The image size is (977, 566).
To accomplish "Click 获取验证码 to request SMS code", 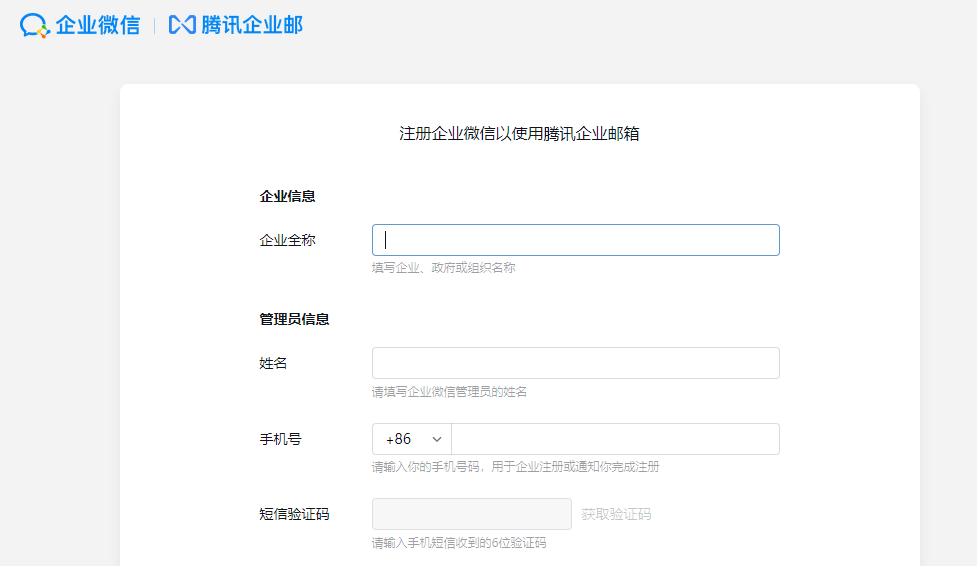I will click(x=616, y=514).
